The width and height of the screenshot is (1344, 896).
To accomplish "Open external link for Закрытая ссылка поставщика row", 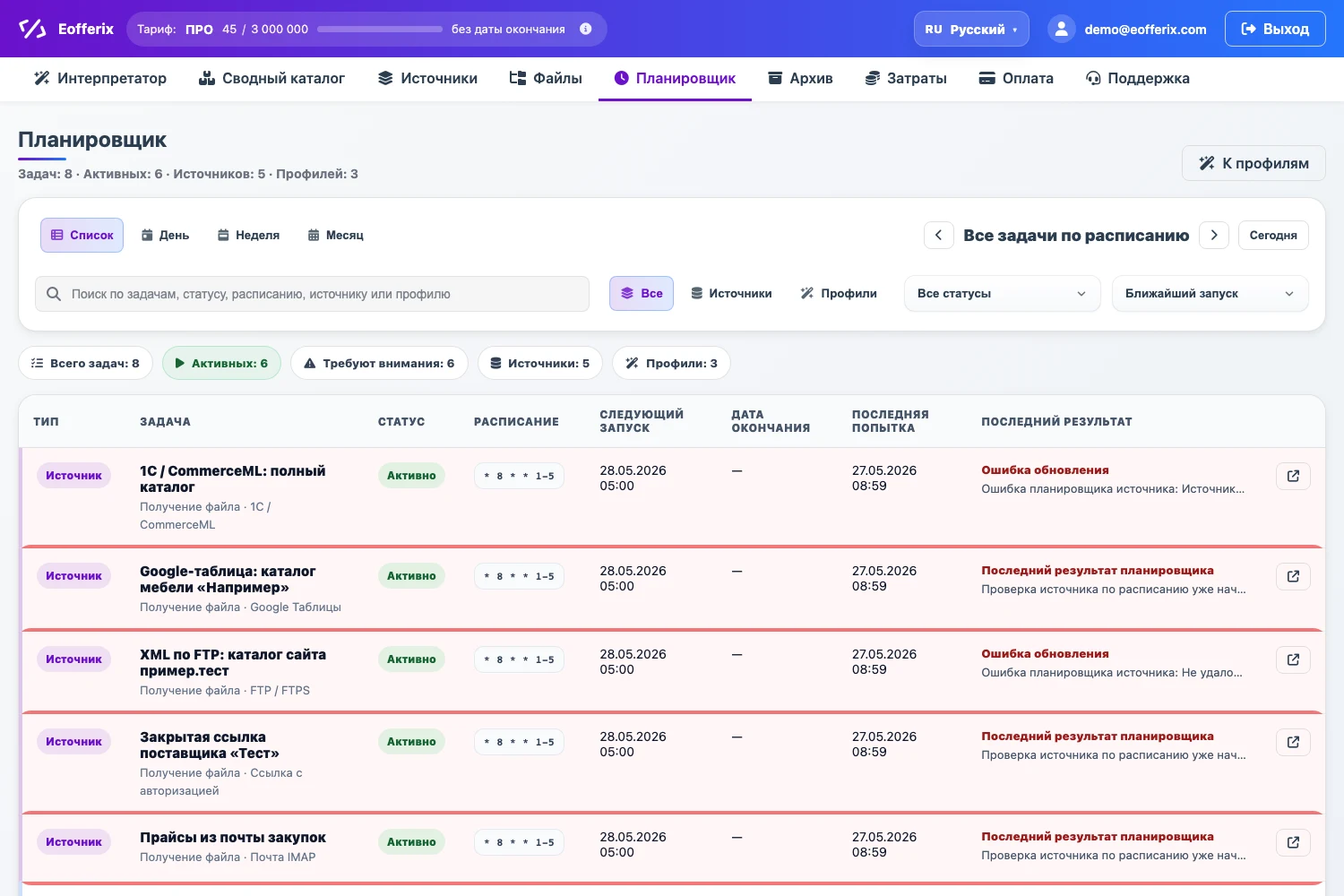I will [x=1293, y=742].
